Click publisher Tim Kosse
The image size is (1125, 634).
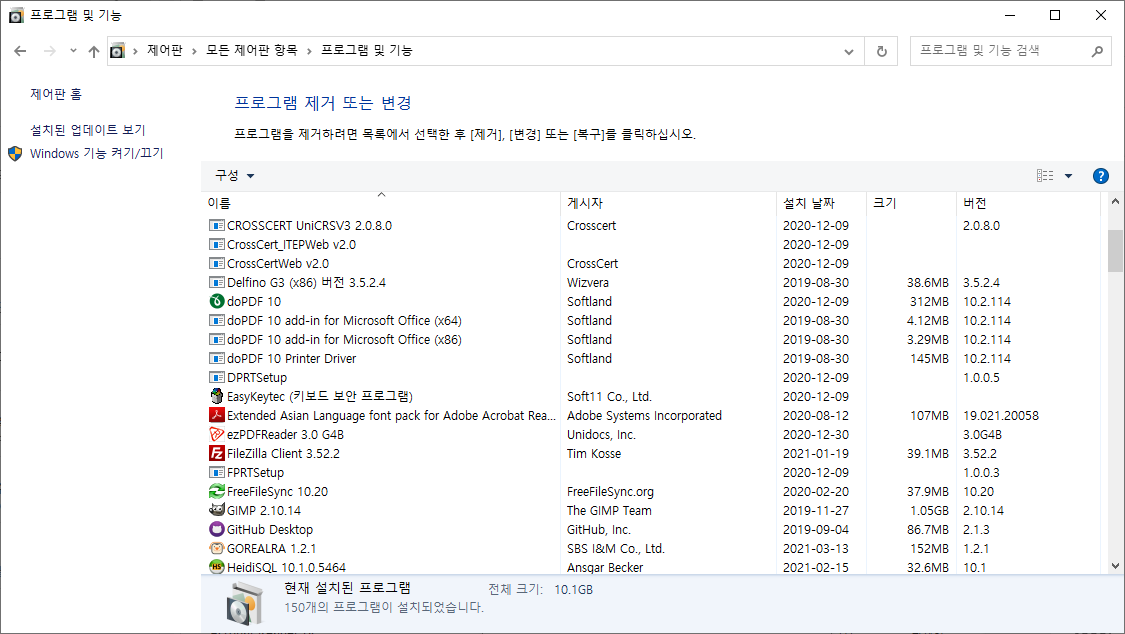pyautogui.click(x=594, y=453)
